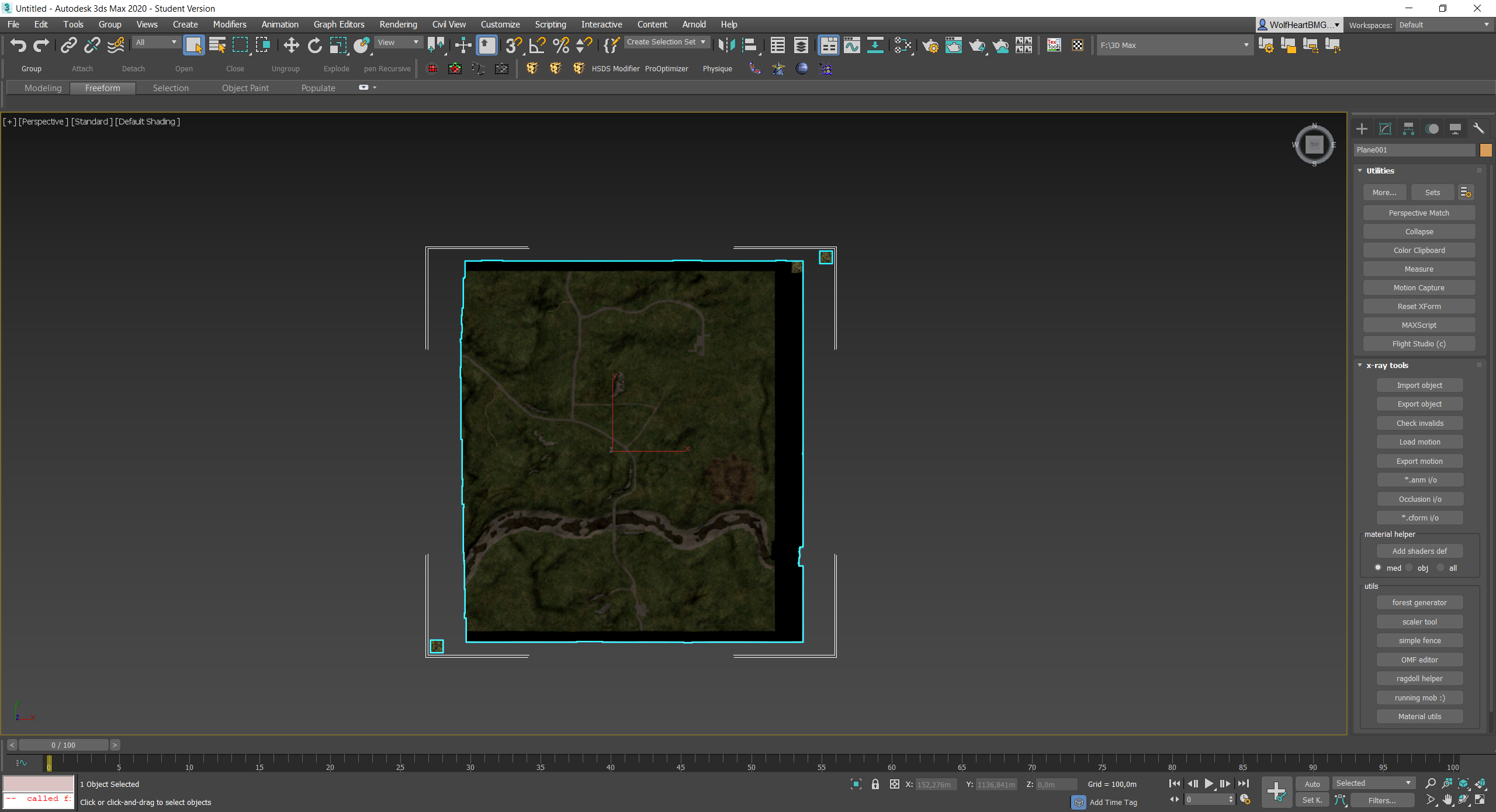
Task: Toggle Auto Key mode
Action: [1313, 784]
